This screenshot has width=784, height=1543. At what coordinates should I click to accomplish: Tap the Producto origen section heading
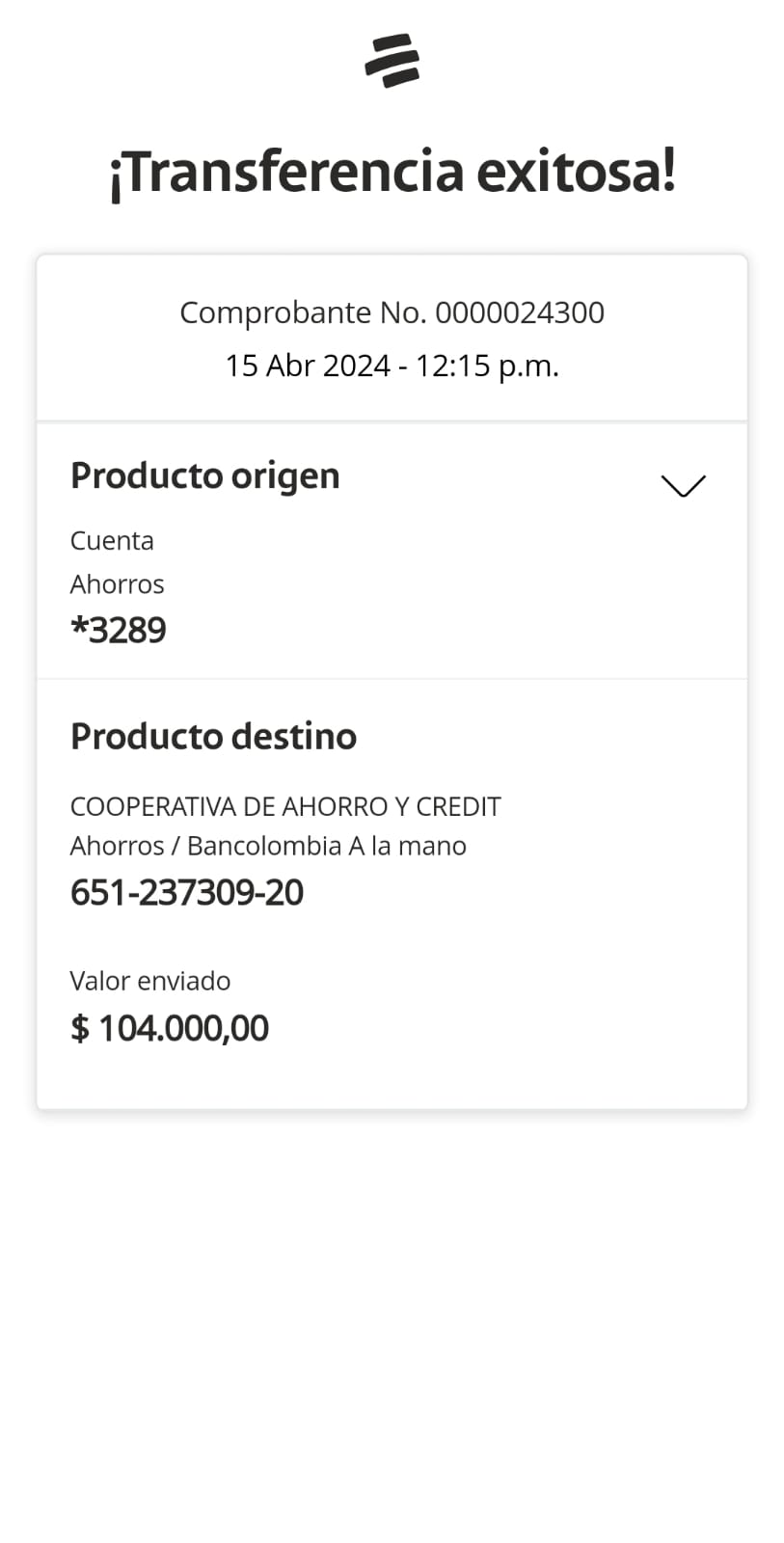click(204, 475)
